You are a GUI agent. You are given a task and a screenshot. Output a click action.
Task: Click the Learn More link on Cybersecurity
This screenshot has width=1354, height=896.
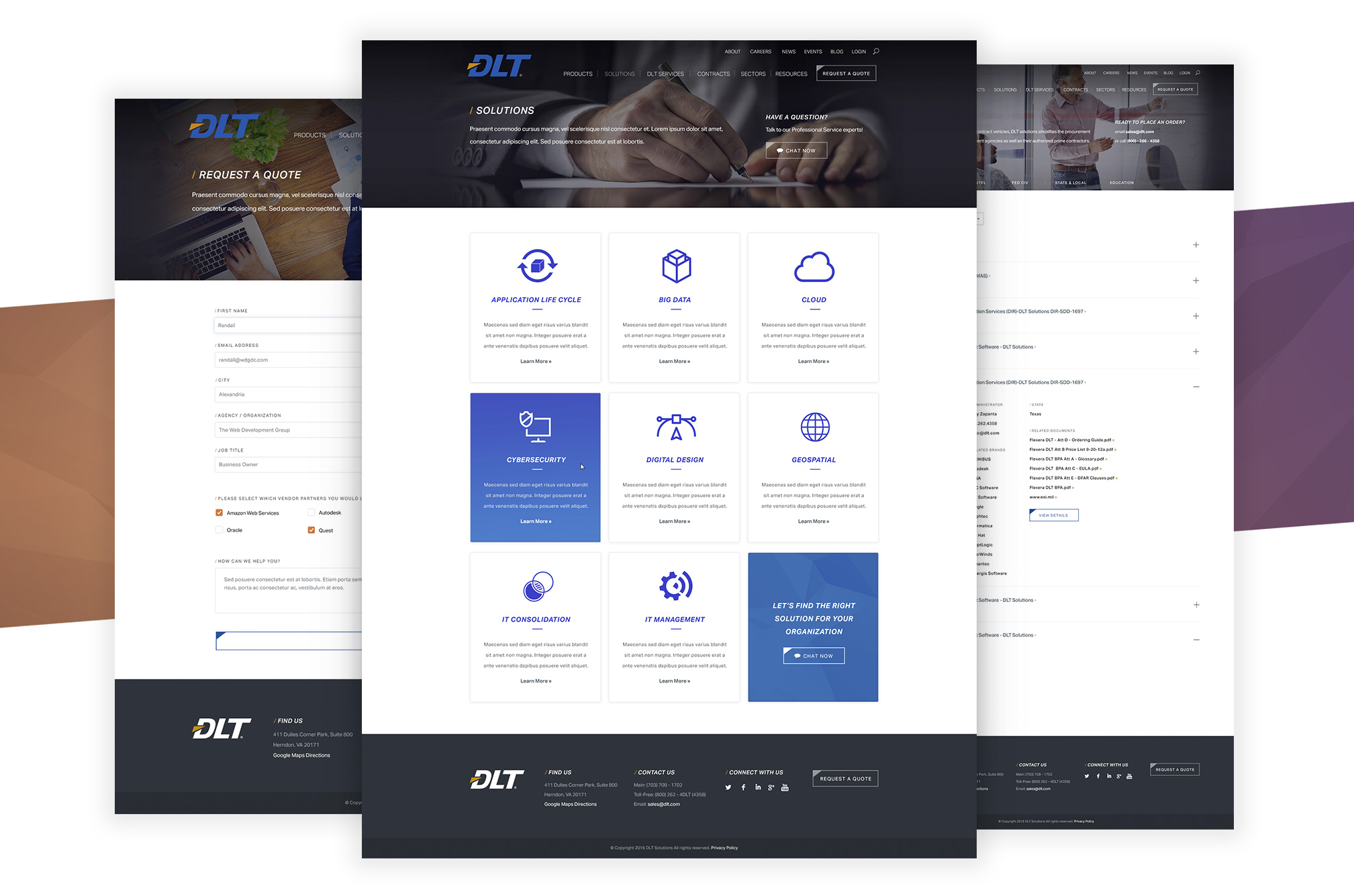coord(535,521)
